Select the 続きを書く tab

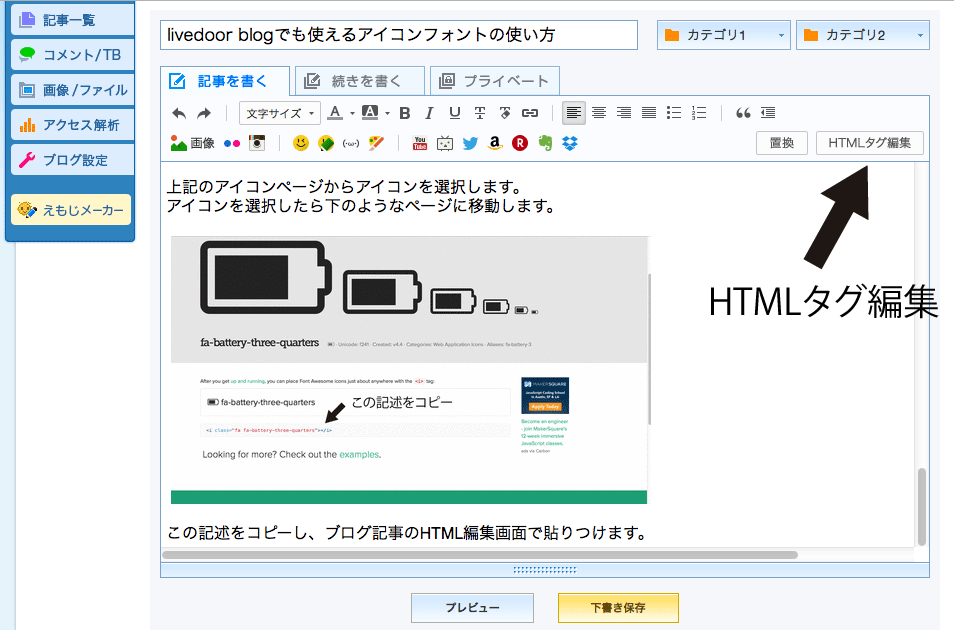click(360, 81)
